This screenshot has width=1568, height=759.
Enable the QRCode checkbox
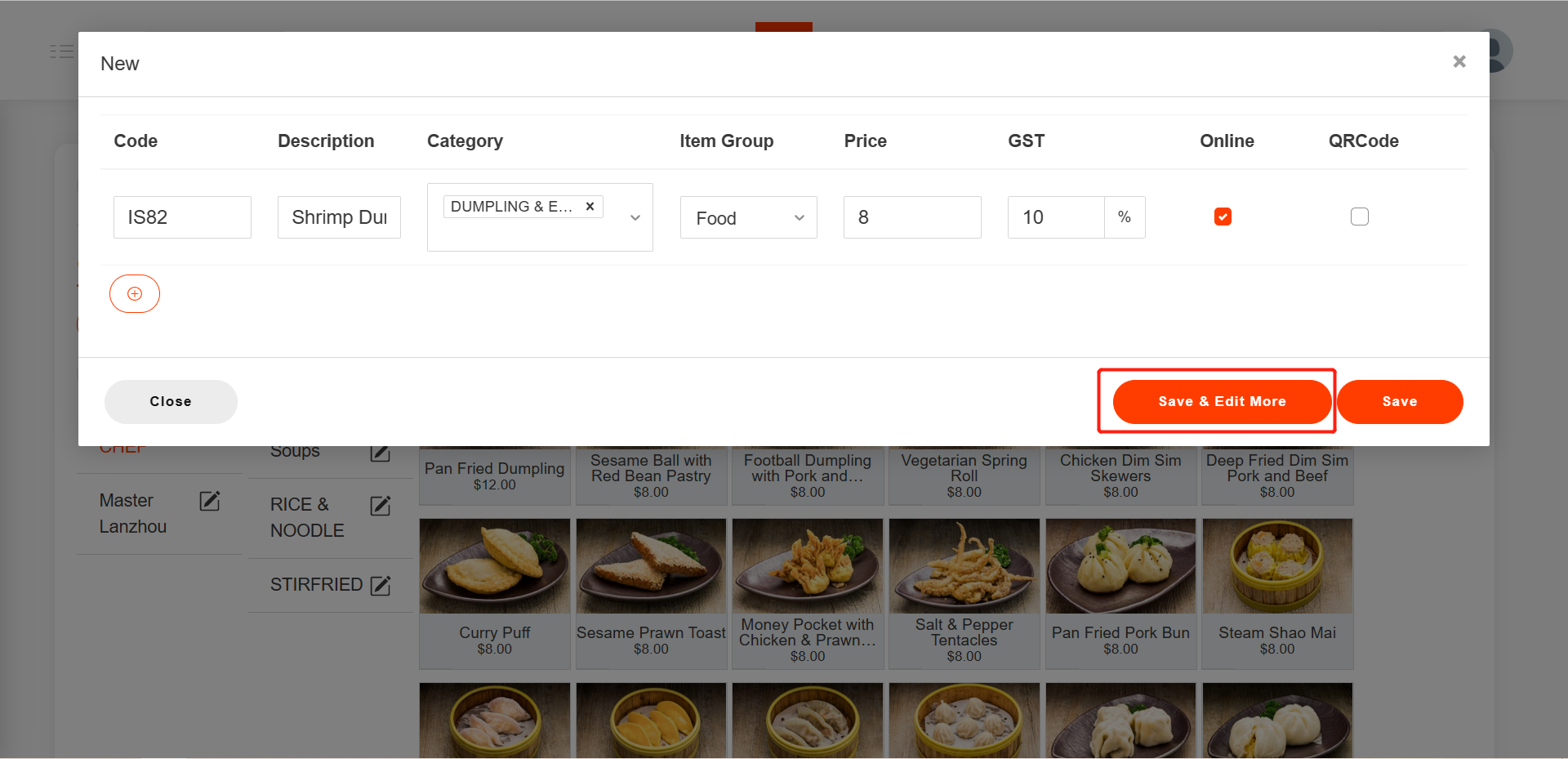(1360, 217)
